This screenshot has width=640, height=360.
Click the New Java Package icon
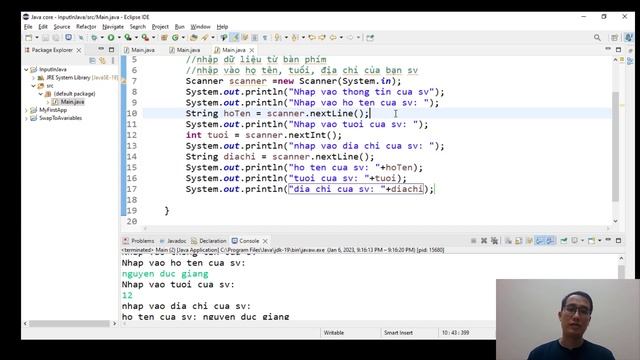(x=164, y=38)
